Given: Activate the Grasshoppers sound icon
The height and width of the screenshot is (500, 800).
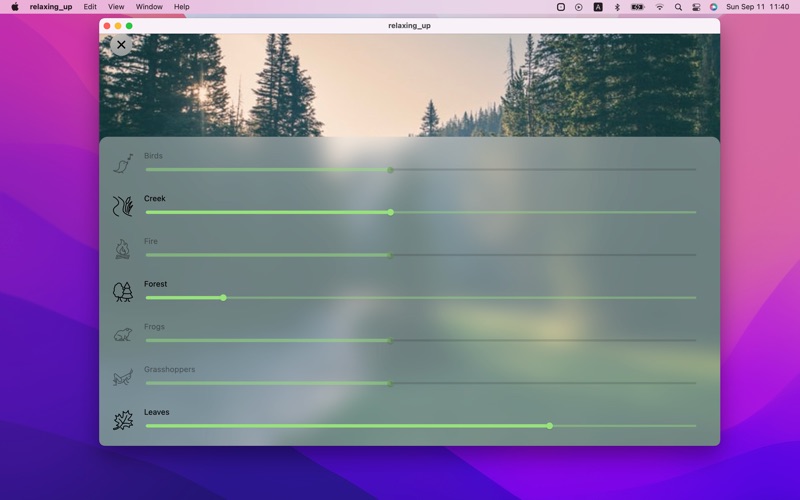Looking at the screenshot, I should [x=122, y=378].
